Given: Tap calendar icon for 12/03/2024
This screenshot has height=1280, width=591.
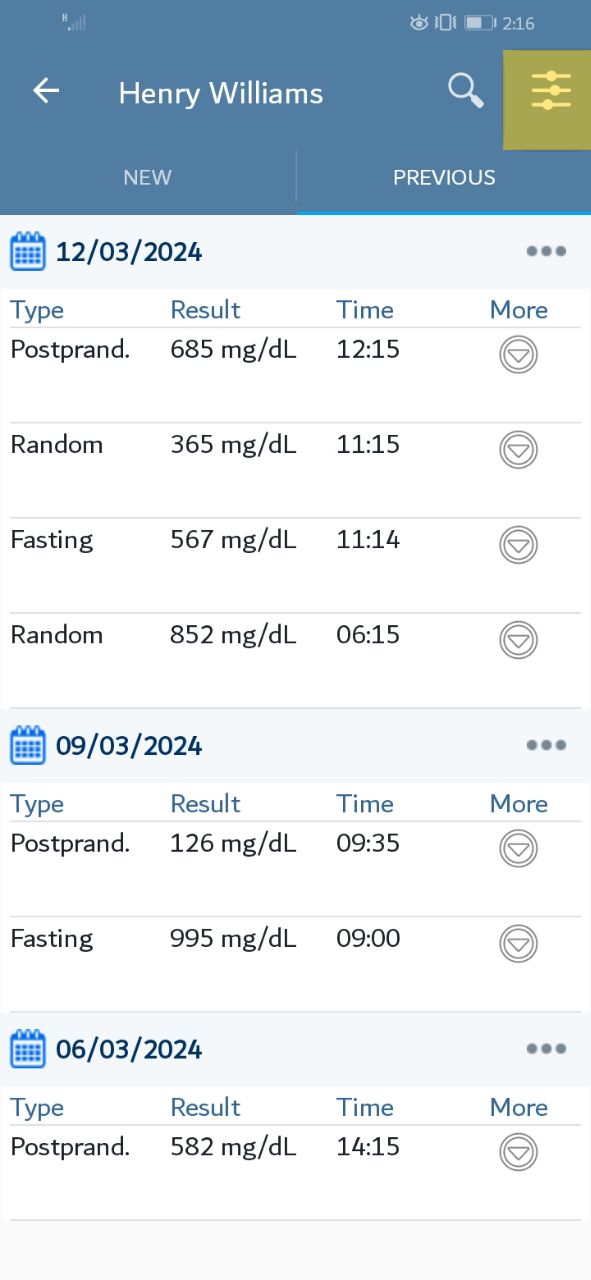Looking at the screenshot, I should click(x=28, y=251).
